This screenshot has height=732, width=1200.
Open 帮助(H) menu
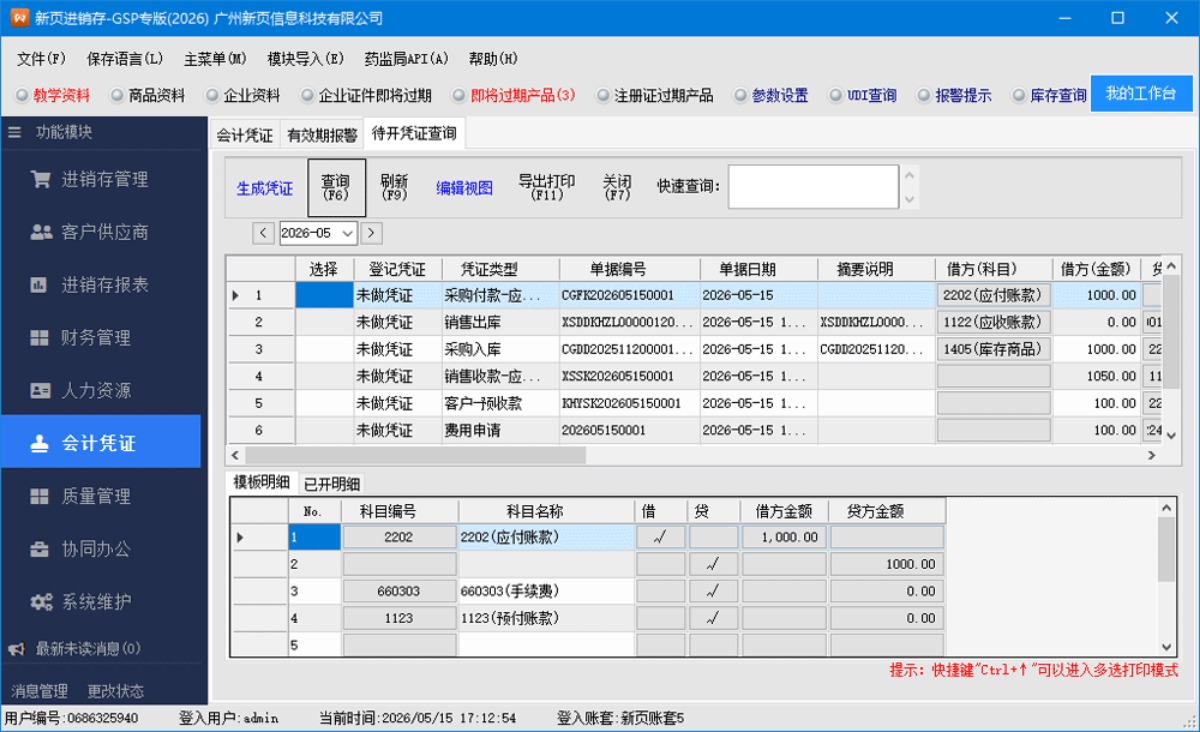click(x=493, y=59)
